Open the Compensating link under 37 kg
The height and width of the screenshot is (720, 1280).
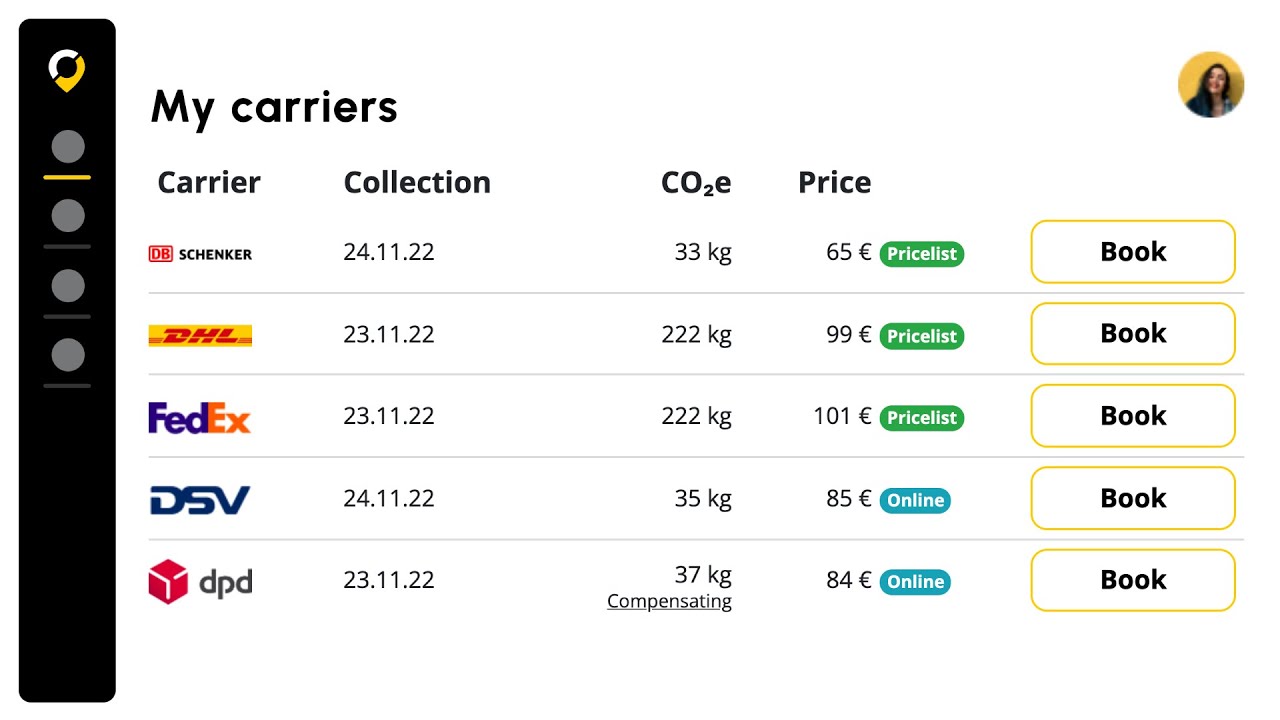coord(669,602)
